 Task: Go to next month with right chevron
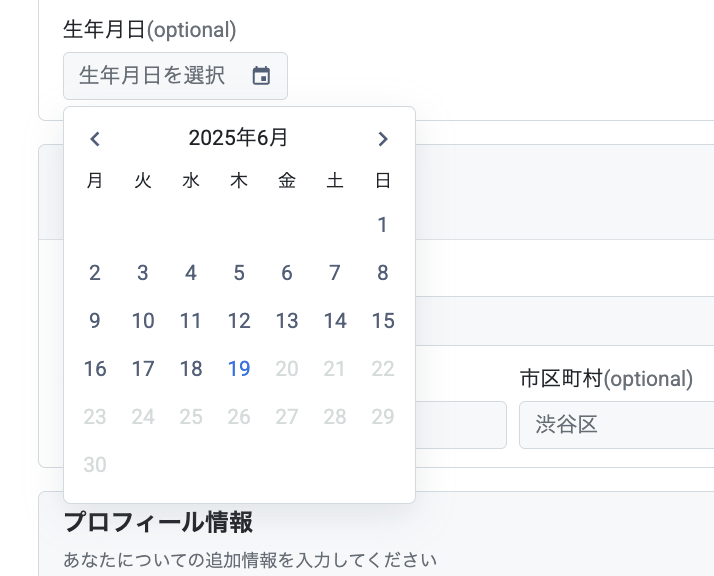(383, 138)
